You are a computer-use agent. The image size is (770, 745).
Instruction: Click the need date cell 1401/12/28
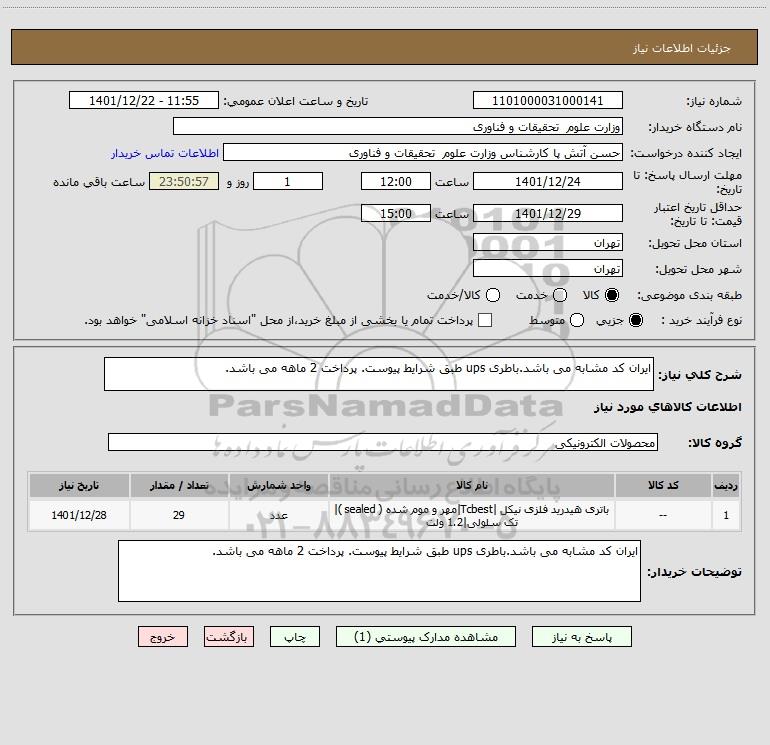point(79,515)
